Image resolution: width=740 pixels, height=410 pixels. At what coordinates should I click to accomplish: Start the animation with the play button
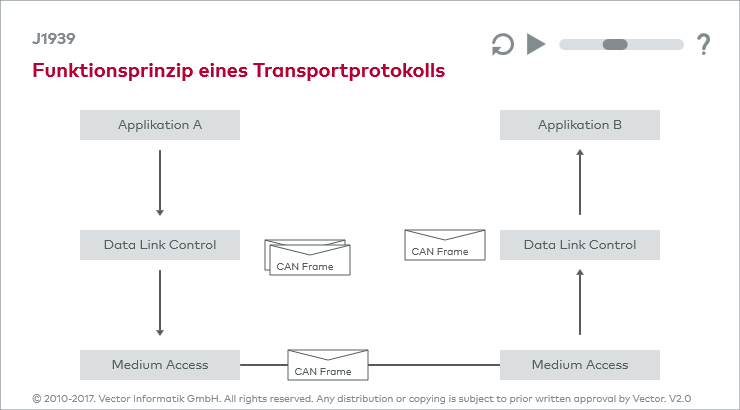point(536,44)
